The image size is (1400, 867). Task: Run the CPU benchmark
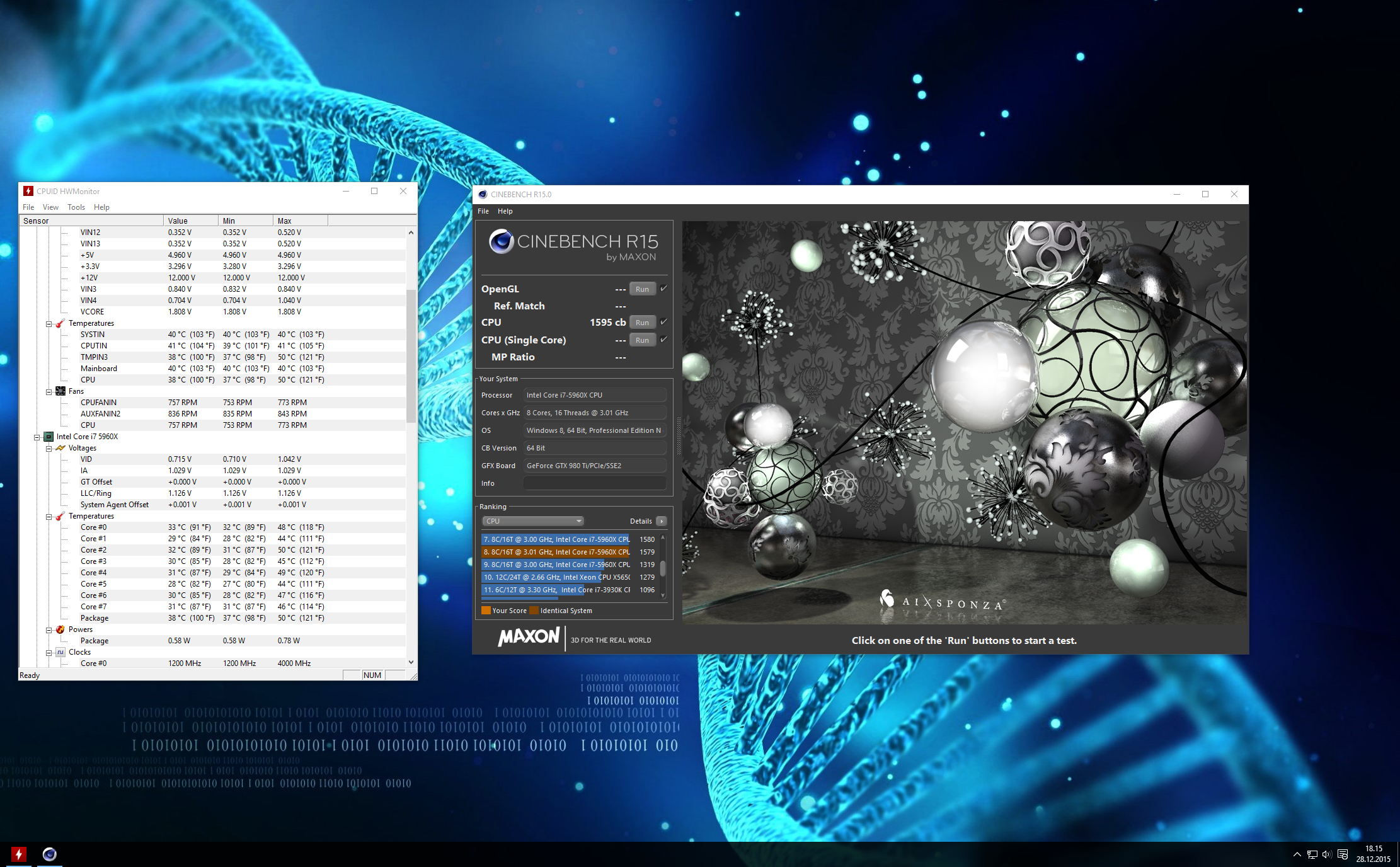(x=642, y=322)
